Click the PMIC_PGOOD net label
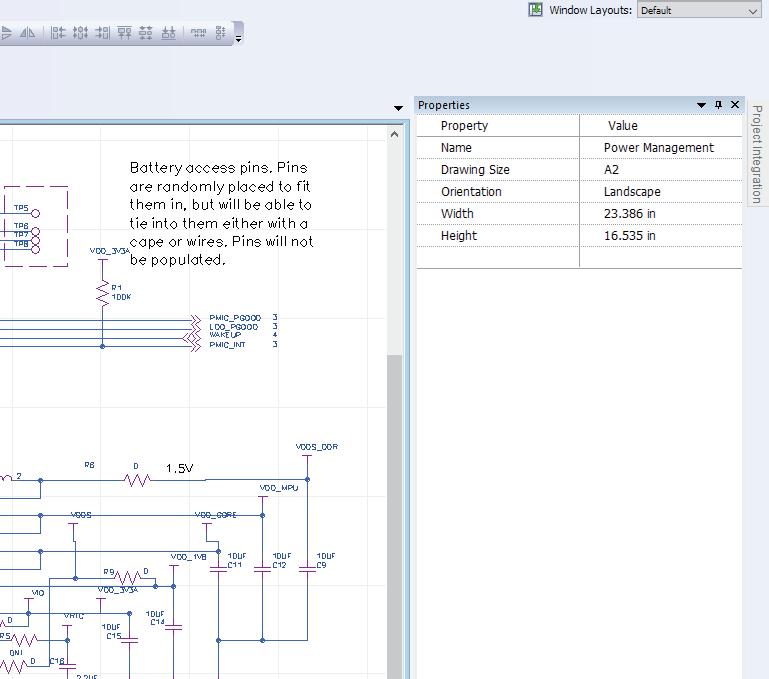This screenshot has height=679, width=769. (x=235, y=318)
